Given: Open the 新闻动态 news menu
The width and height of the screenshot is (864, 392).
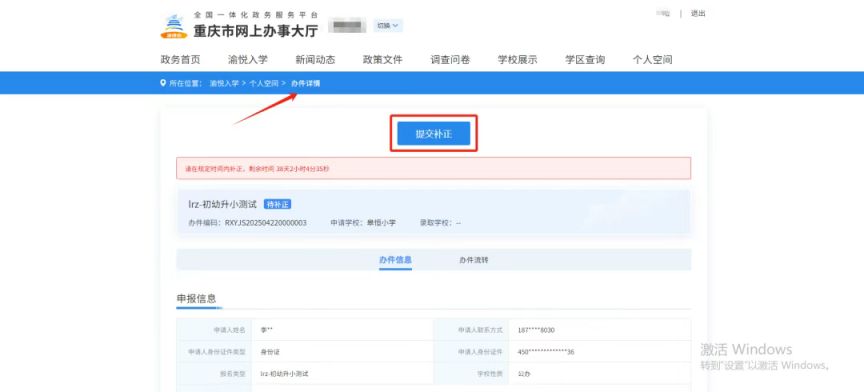Looking at the screenshot, I should [315, 60].
